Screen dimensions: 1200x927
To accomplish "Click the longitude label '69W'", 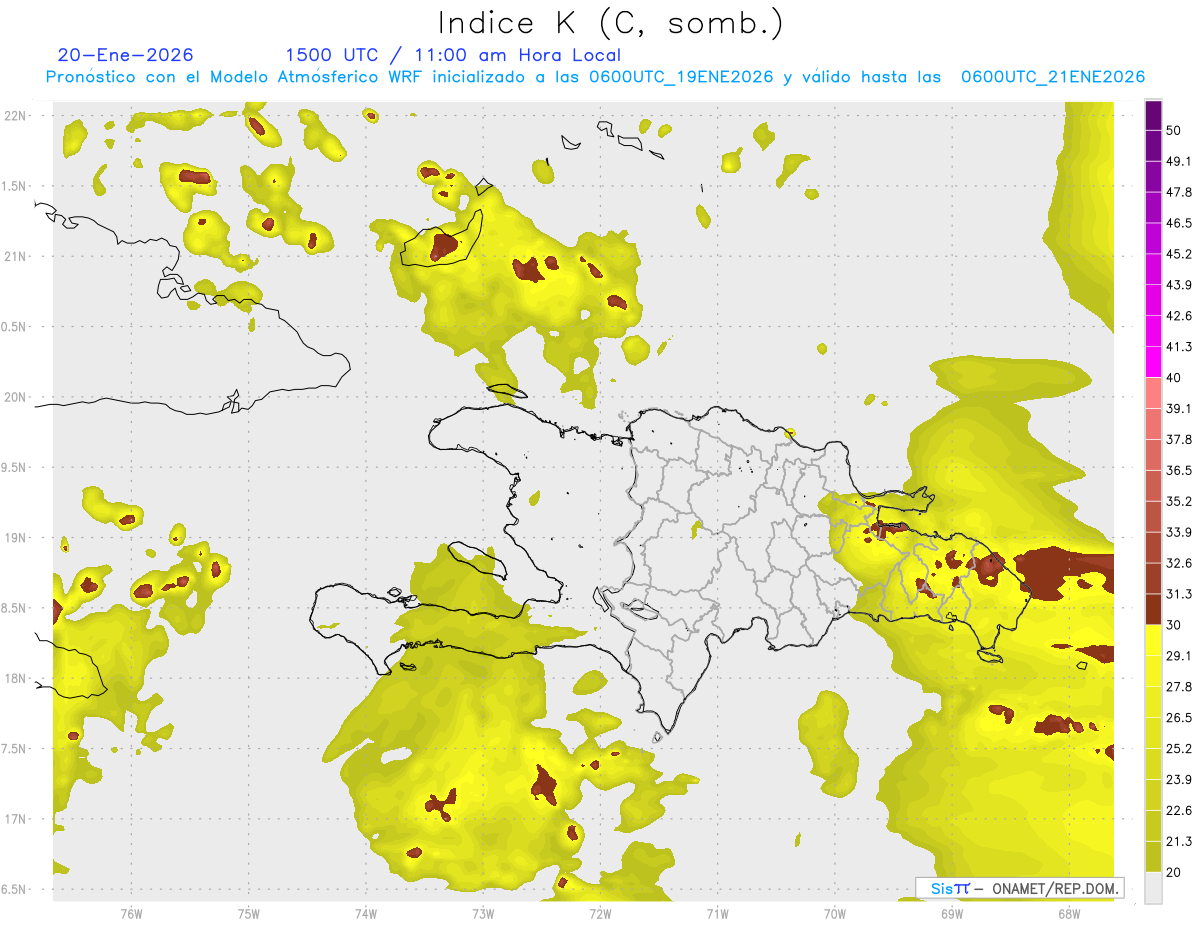I will pyautogui.click(x=951, y=913).
